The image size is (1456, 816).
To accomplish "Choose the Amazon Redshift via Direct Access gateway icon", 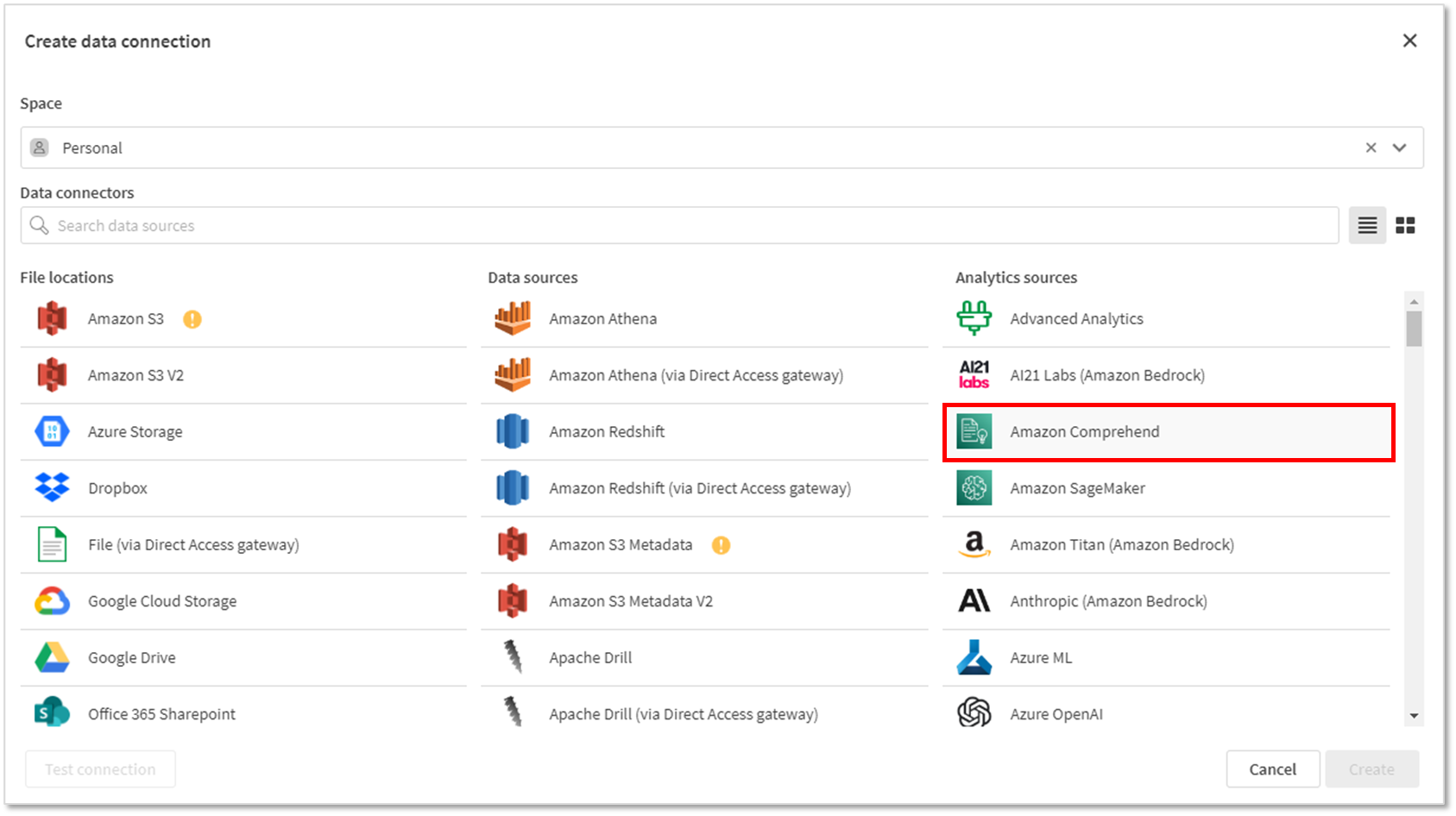I will tap(513, 488).
